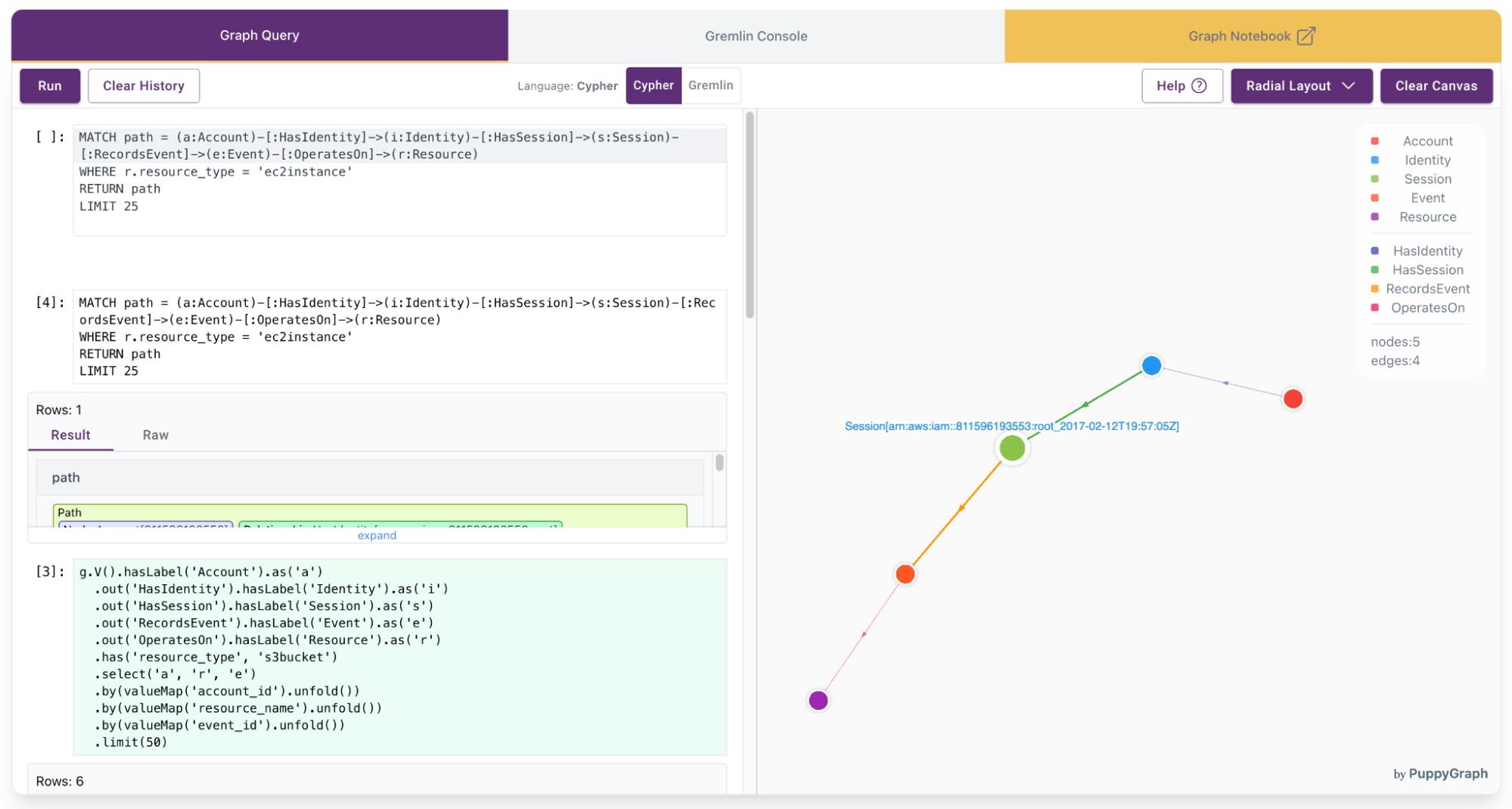Click the orange Event node on the canvas
Screen dimensions: 1512x809
tap(905, 574)
